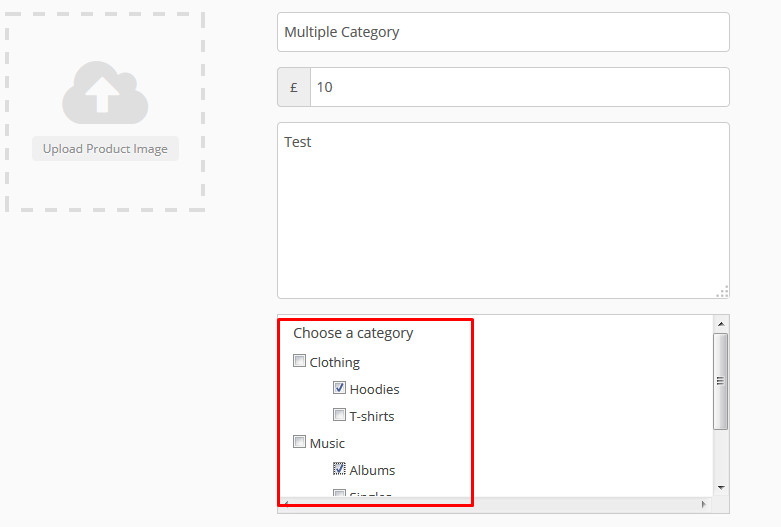781x527 pixels.
Task: Select the Music category checkbox
Action: [x=299, y=442]
